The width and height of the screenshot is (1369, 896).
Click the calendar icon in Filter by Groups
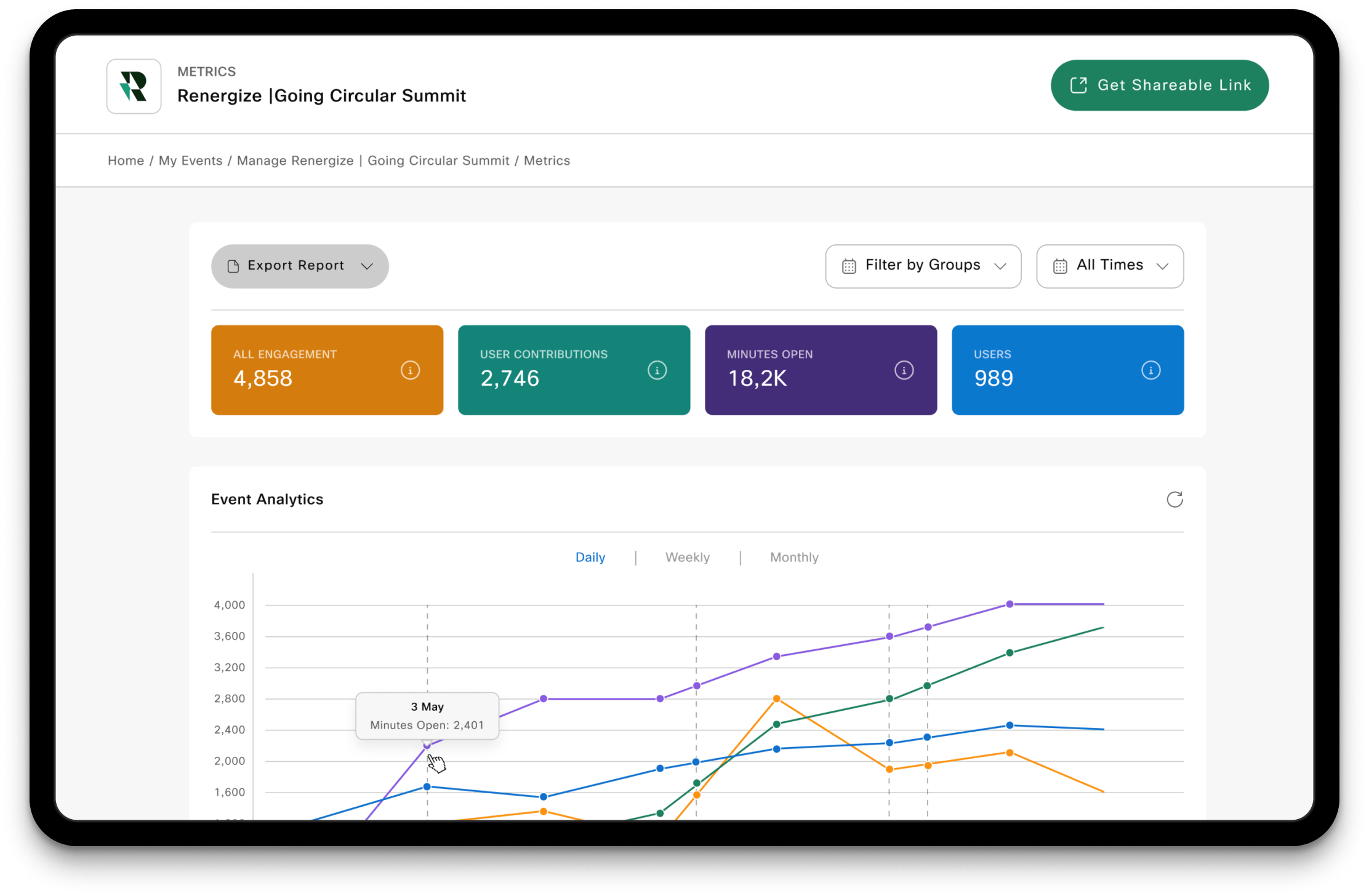(x=849, y=266)
